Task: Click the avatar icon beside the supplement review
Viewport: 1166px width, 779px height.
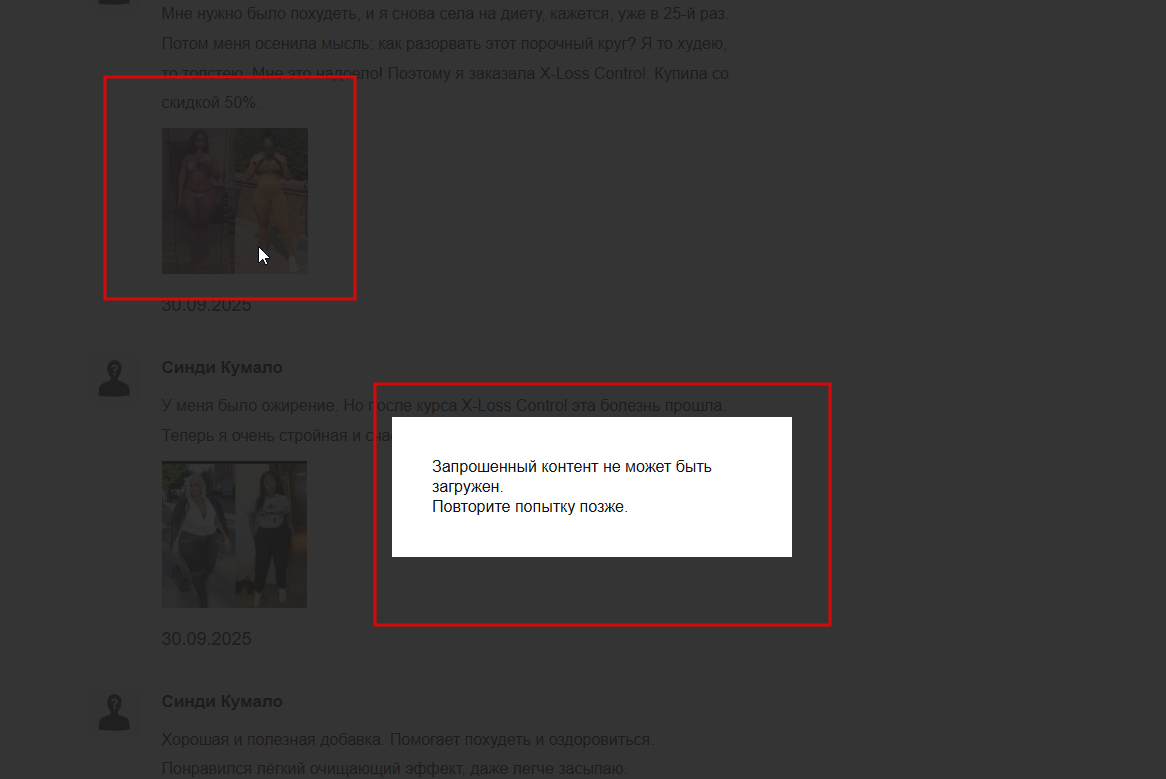Action: (x=115, y=712)
